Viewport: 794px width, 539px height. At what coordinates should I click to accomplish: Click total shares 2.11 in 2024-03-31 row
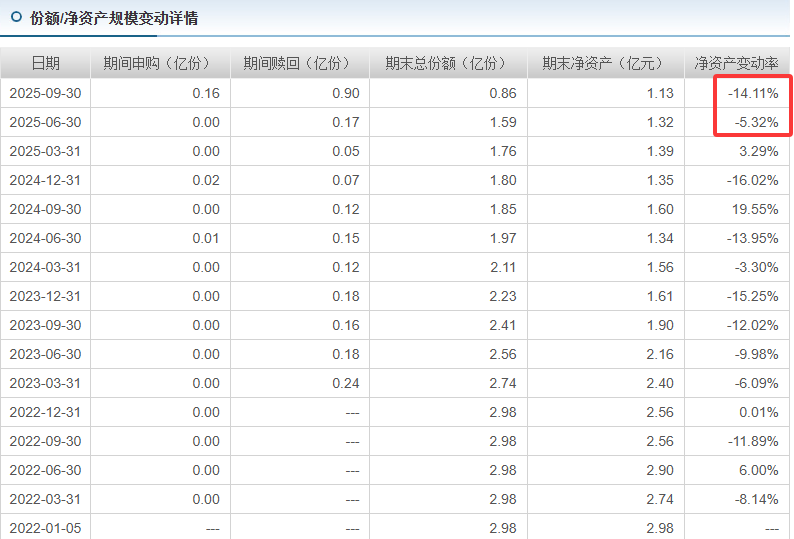tap(503, 267)
